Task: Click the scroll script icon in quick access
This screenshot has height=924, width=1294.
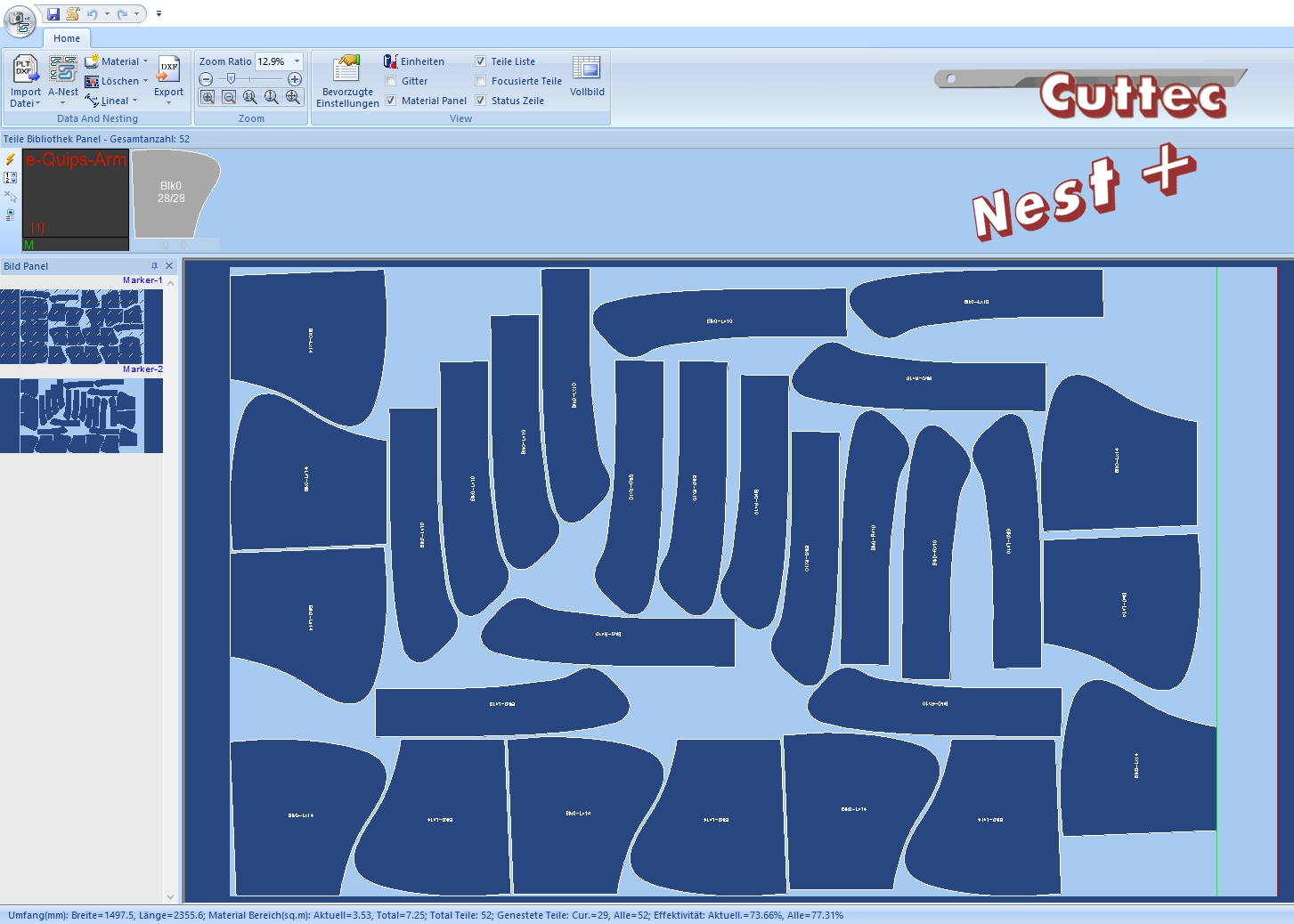Action: coord(73,13)
